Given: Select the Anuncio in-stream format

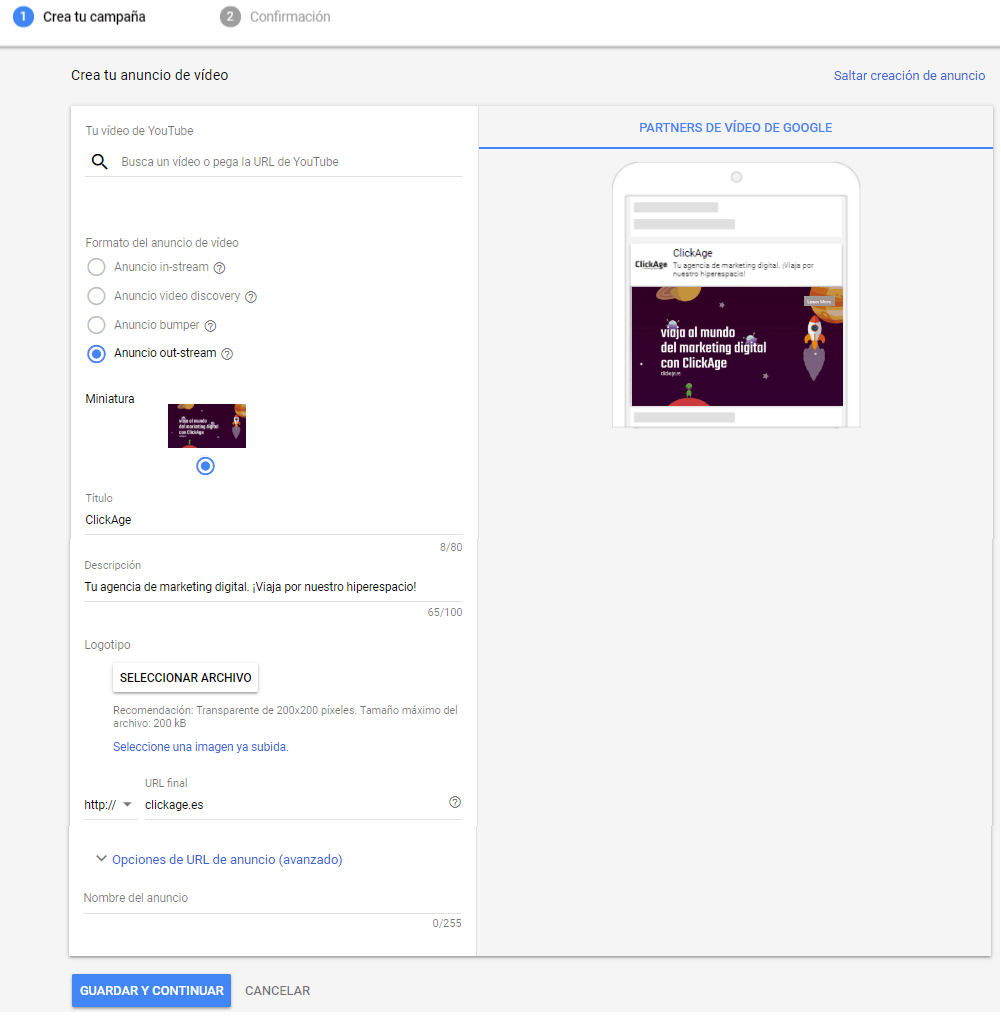Looking at the screenshot, I should [x=96, y=267].
